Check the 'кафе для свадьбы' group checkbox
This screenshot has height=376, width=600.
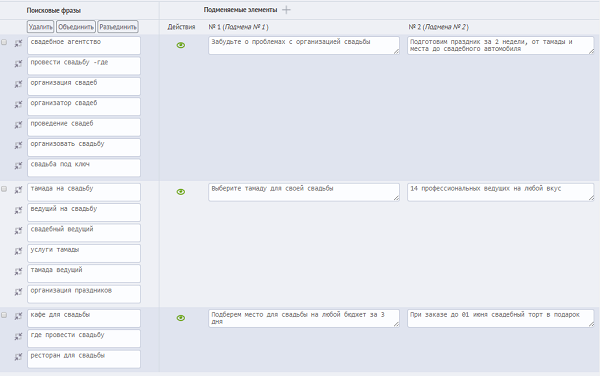(4, 315)
